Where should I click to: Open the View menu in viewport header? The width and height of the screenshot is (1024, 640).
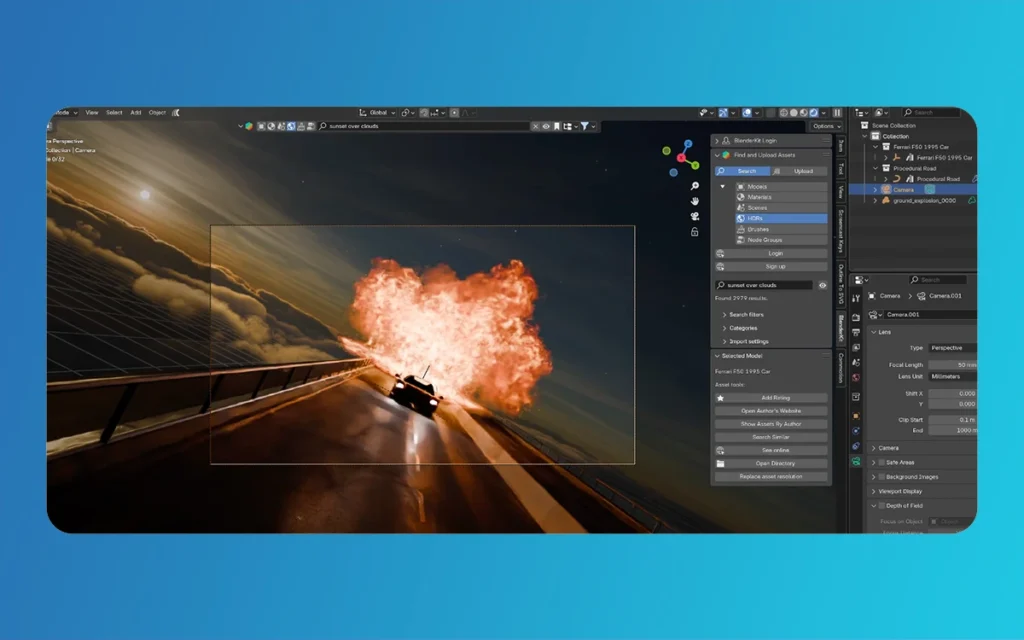point(92,112)
